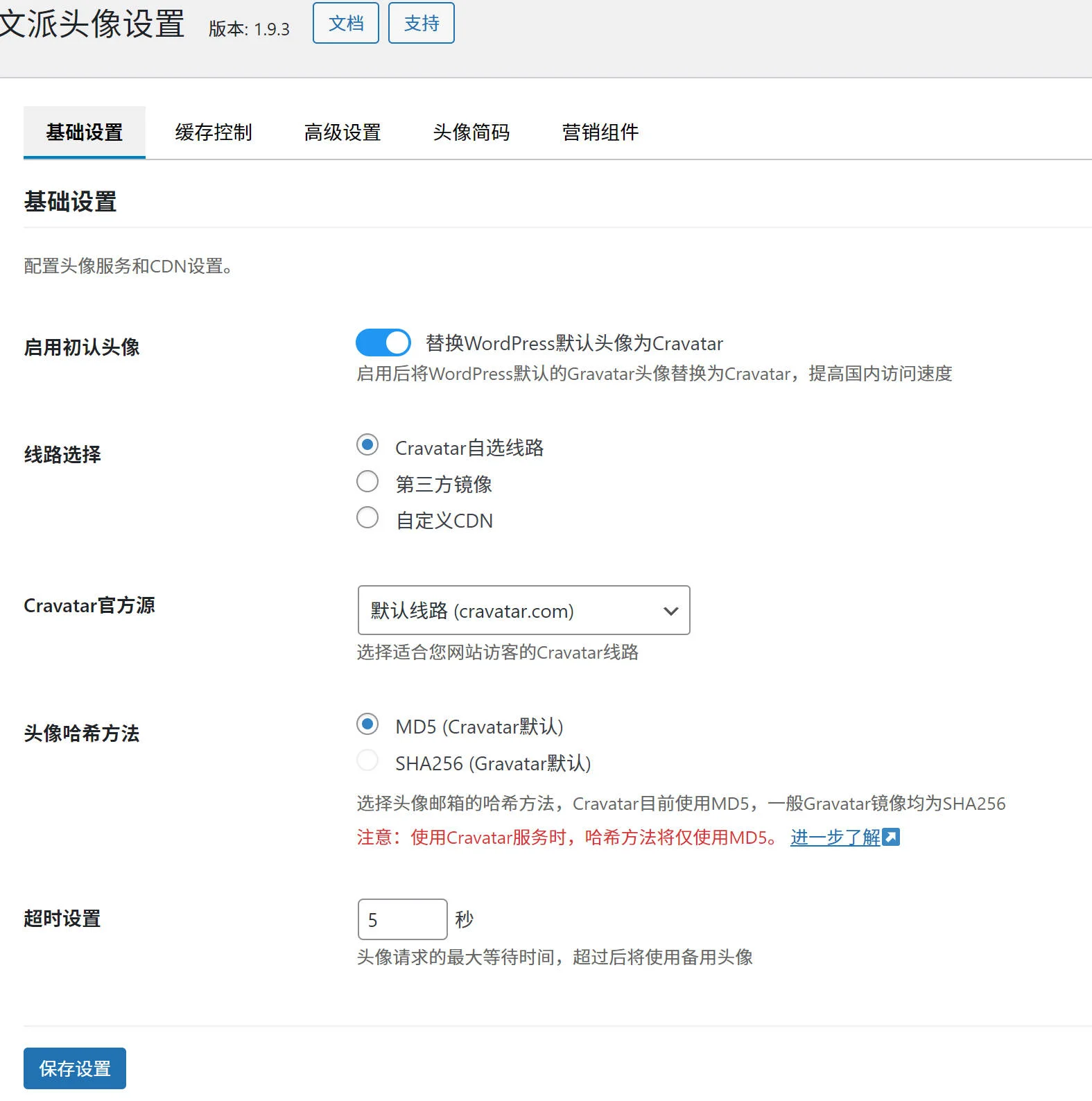Select the Cravatar自选线路 radio option
Viewport: 1092px width, 1101px height.
[x=367, y=444]
